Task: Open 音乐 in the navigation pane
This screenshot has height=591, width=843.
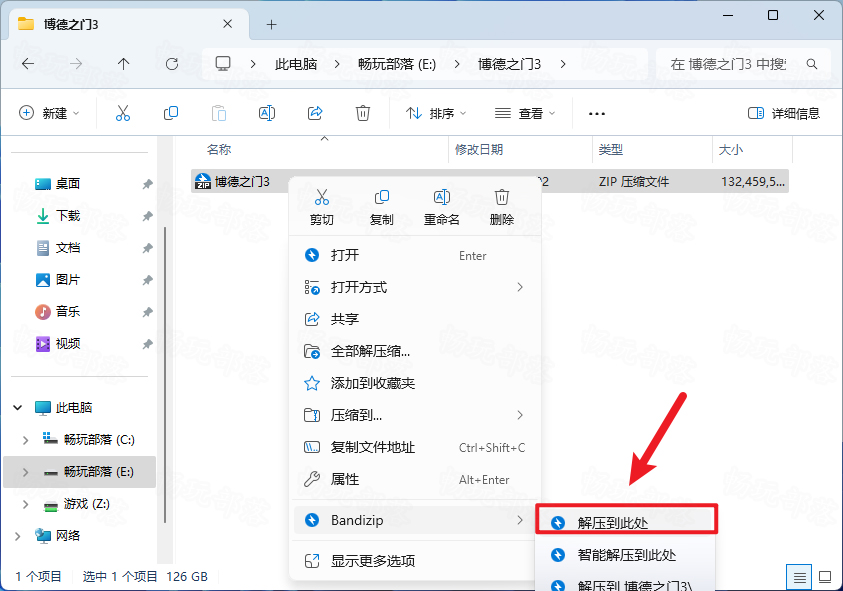Action: (x=68, y=311)
